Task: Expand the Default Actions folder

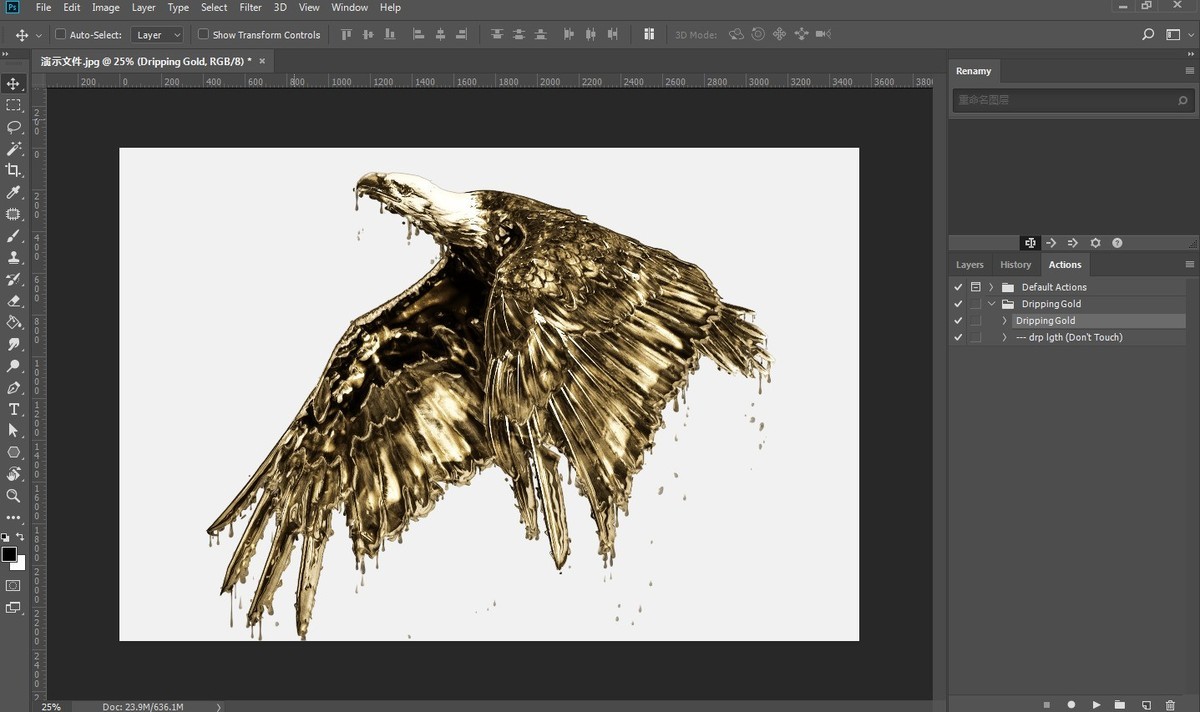Action: (x=991, y=287)
